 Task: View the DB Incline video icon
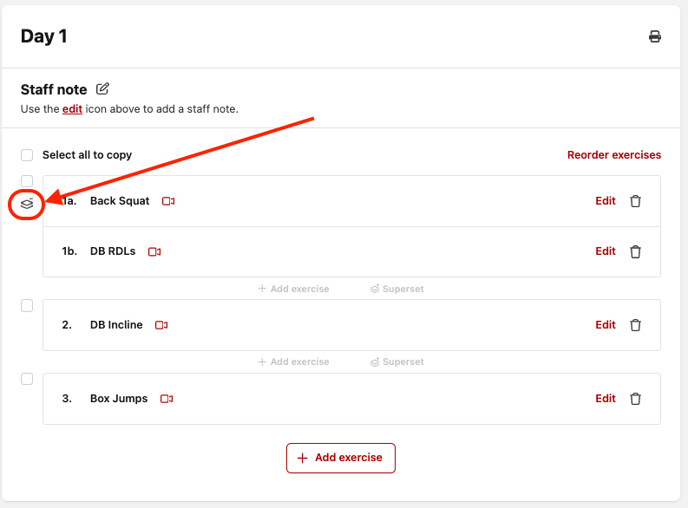[162, 325]
